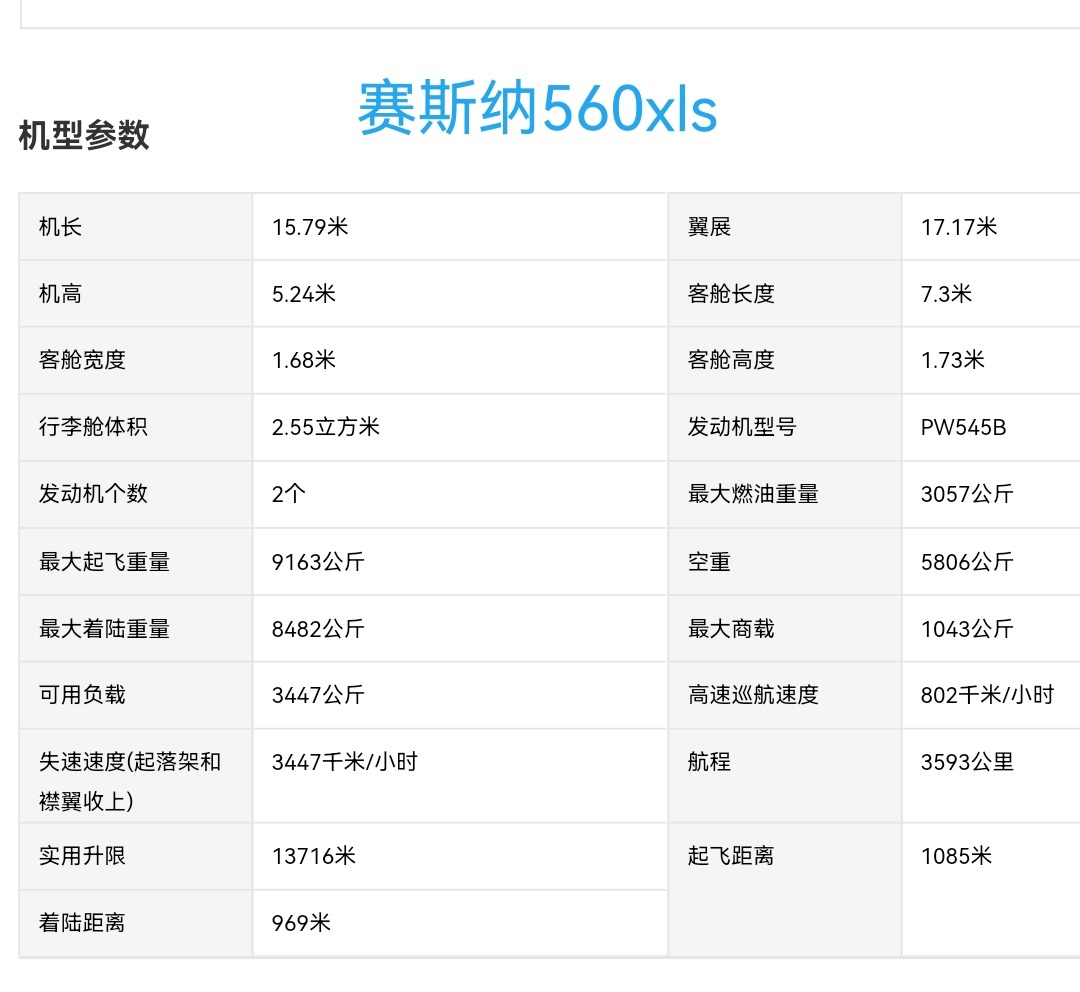Image resolution: width=1080 pixels, height=992 pixels.
Task: Select the 13716米 value
Action: 314,856
